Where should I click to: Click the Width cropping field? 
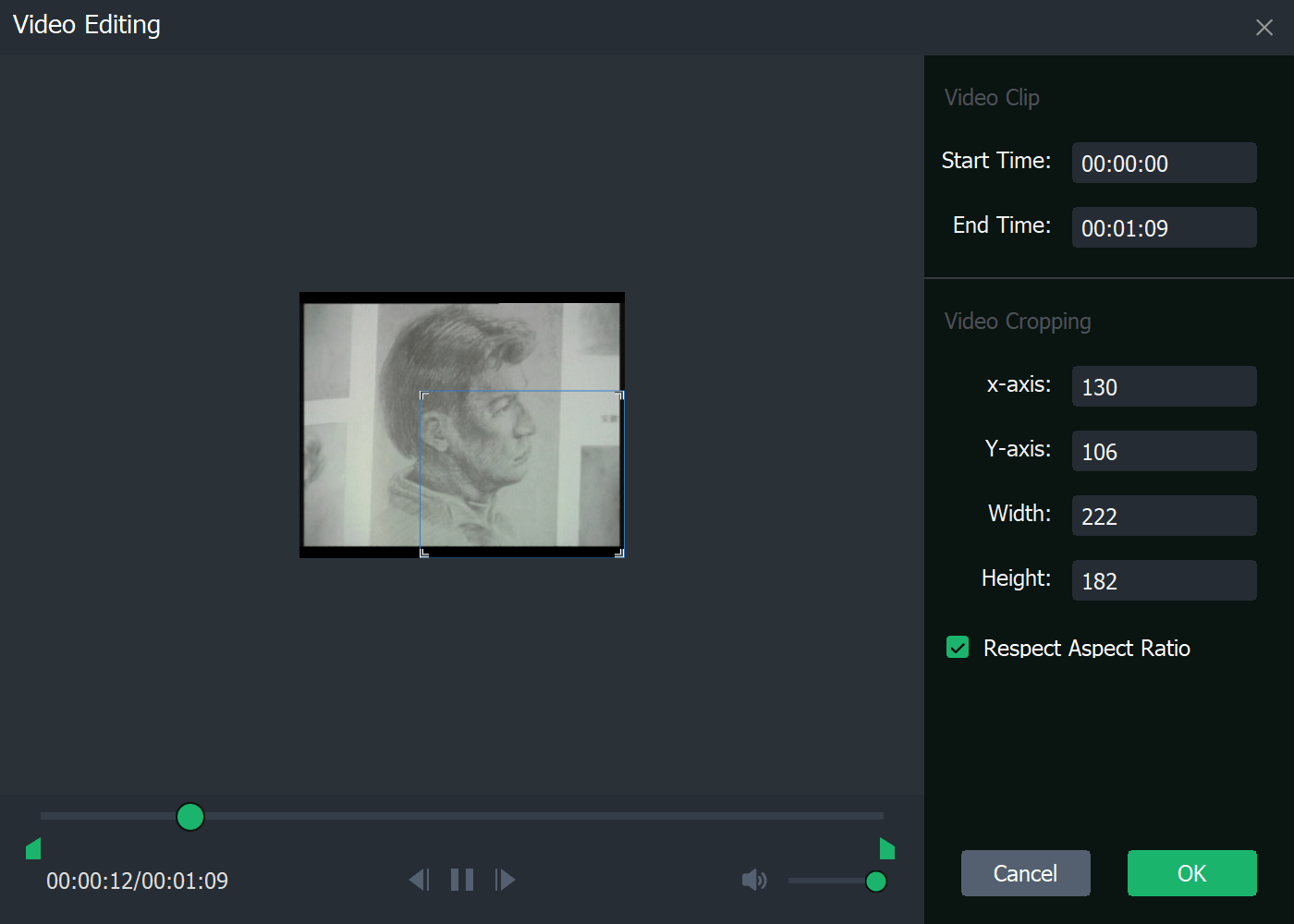tap(1164, 516)
